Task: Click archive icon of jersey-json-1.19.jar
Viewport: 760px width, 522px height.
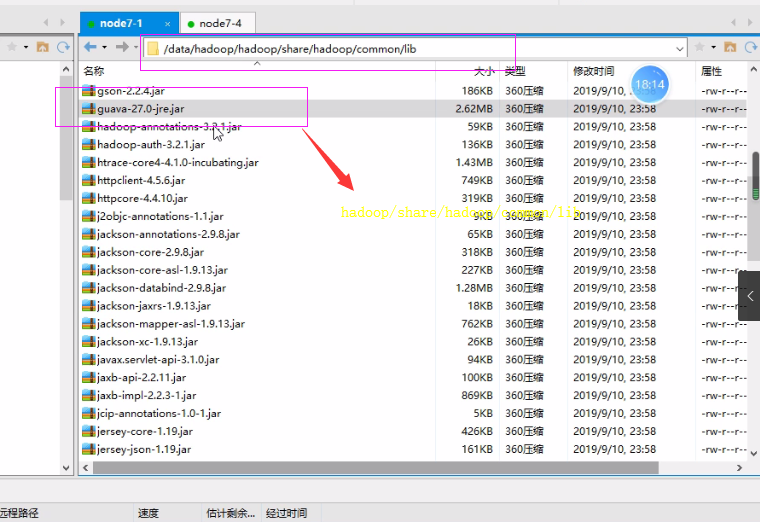Action: click(89, 449)
